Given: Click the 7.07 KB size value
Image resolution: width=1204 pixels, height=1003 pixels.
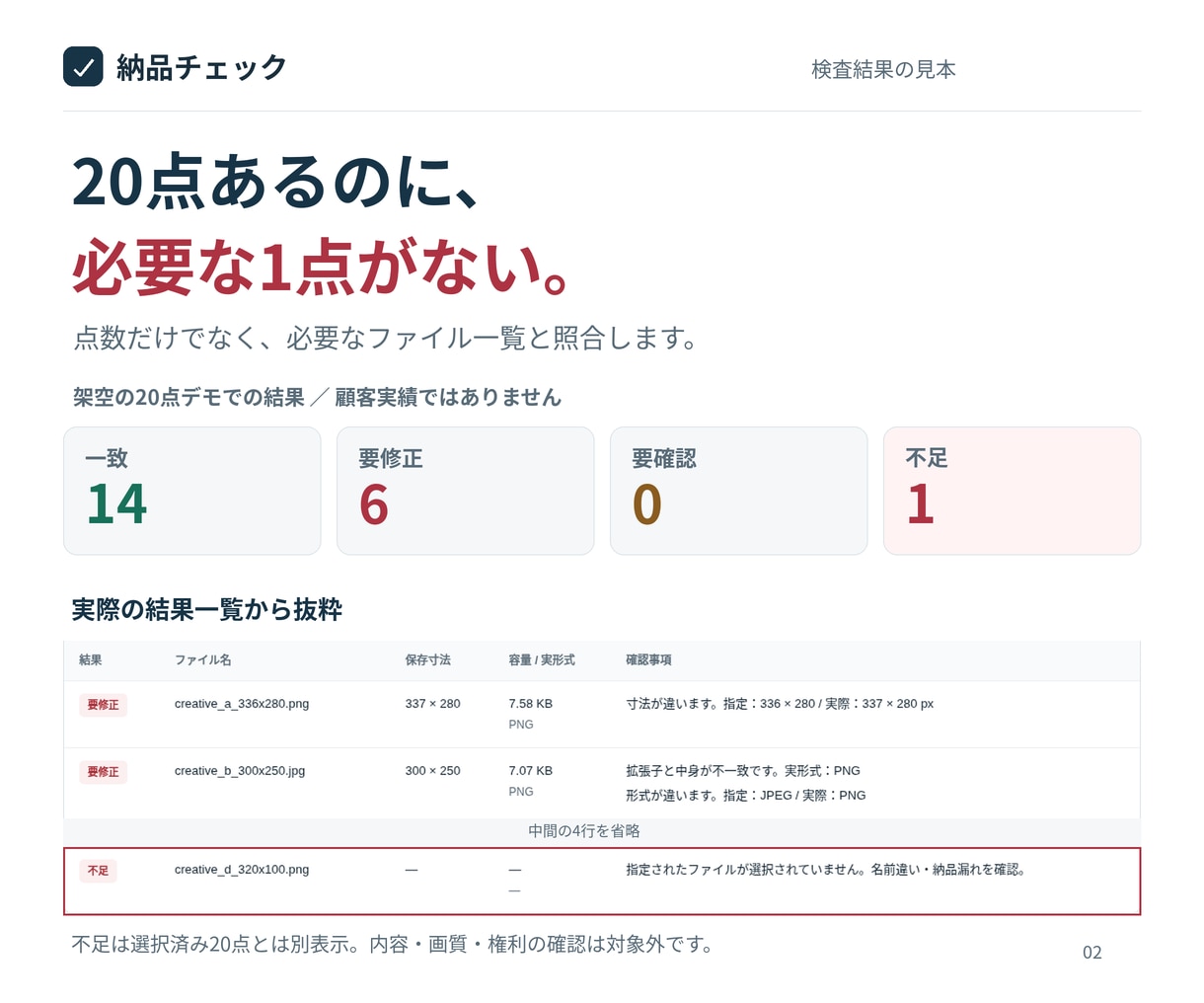Looking at the screenshot, I should click(x=530, y=771).
